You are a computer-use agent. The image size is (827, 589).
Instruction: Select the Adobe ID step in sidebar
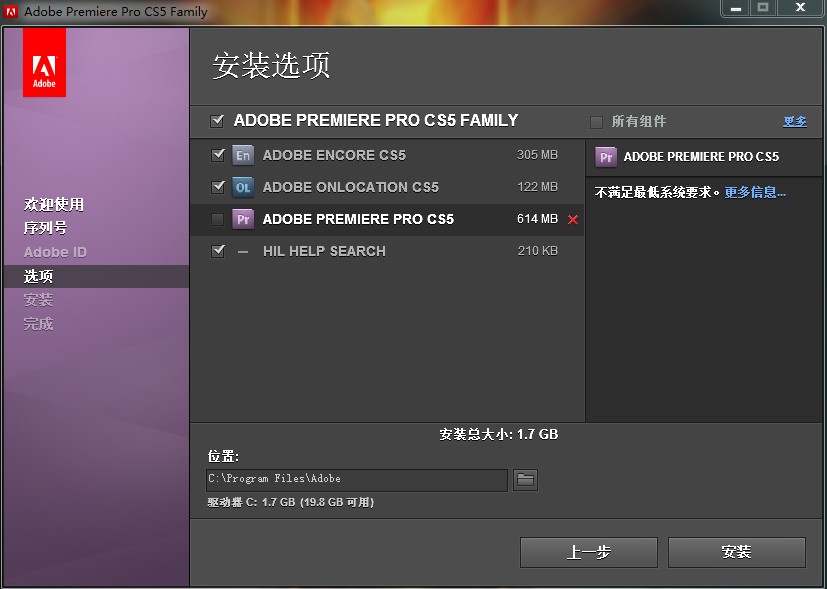[x=55, y=252]
